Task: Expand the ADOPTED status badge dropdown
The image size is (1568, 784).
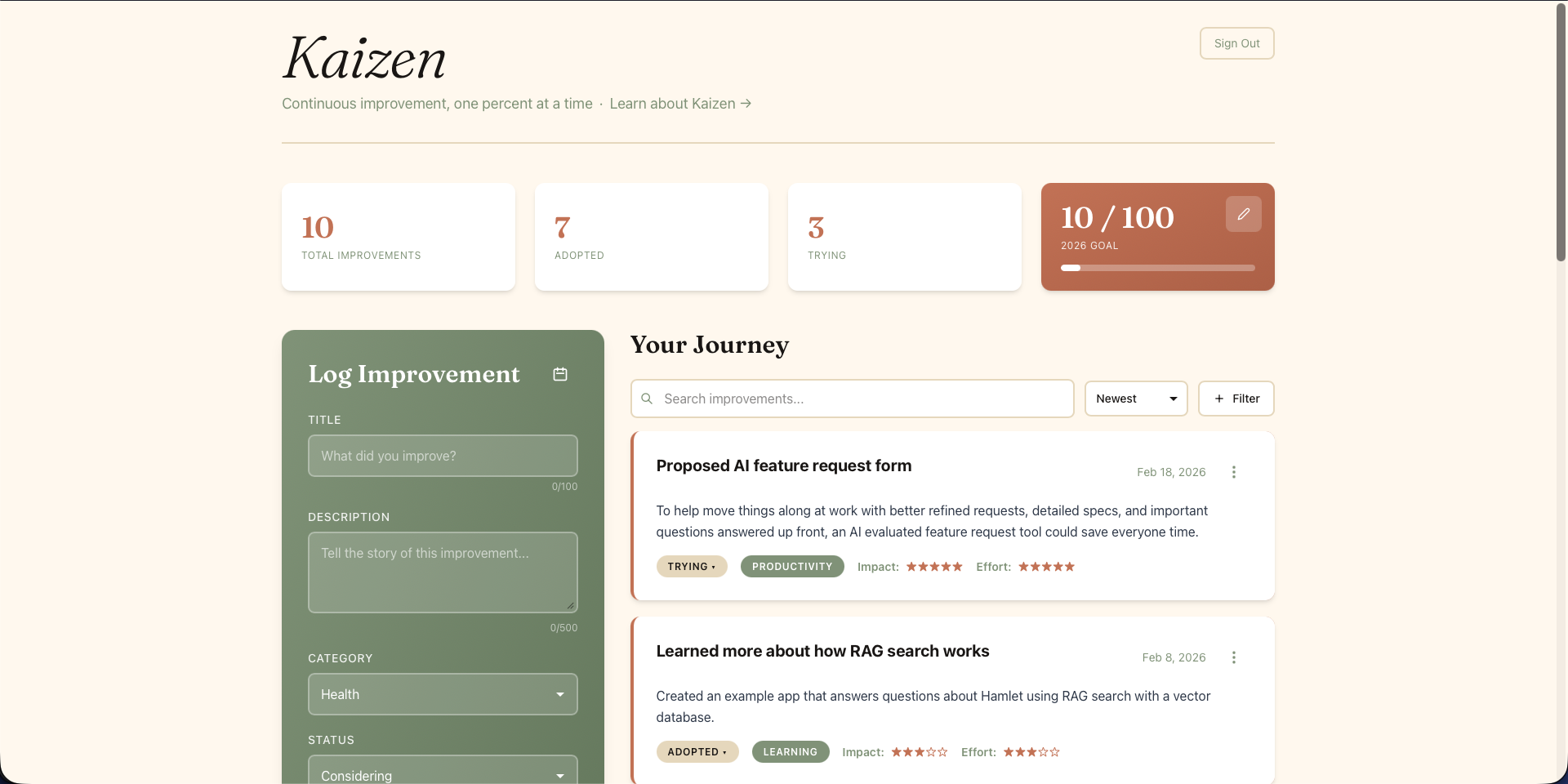Action: [697, 751]
